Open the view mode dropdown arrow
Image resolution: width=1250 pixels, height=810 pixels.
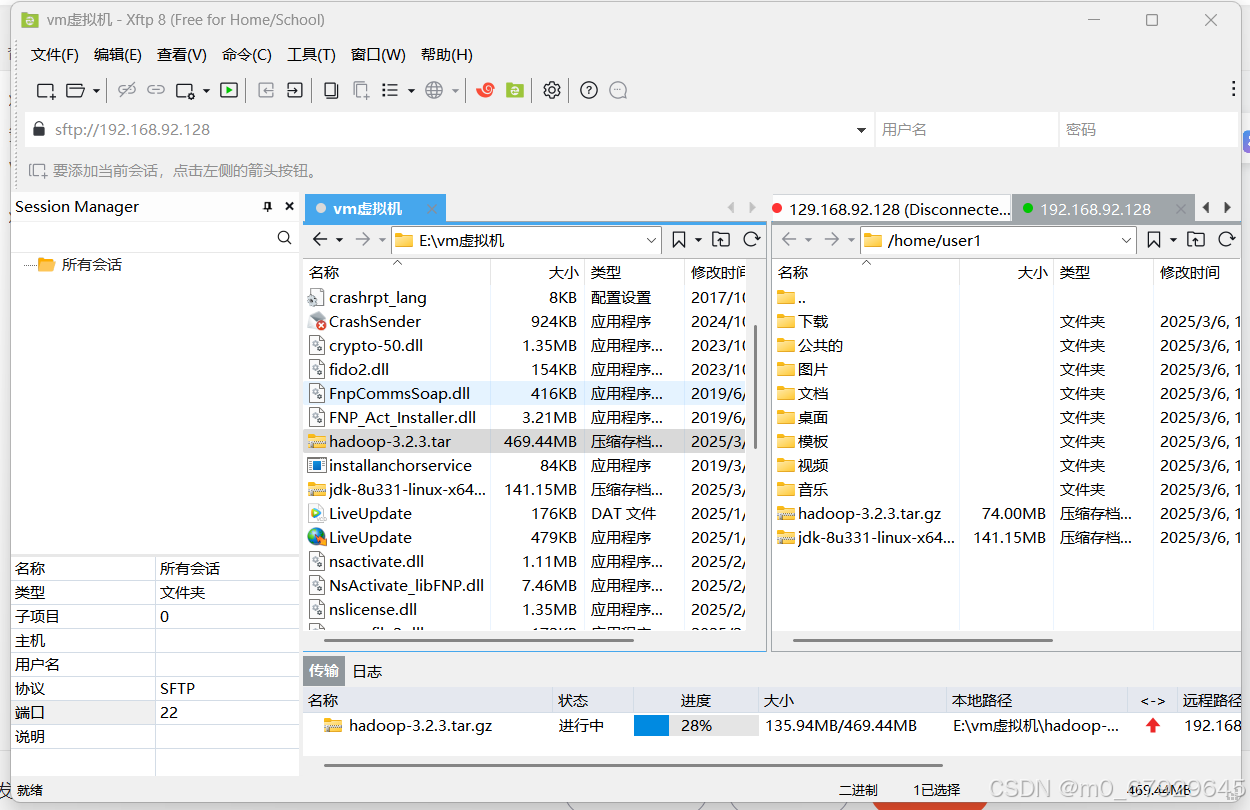pyautogui.click(x=411, y=91)
